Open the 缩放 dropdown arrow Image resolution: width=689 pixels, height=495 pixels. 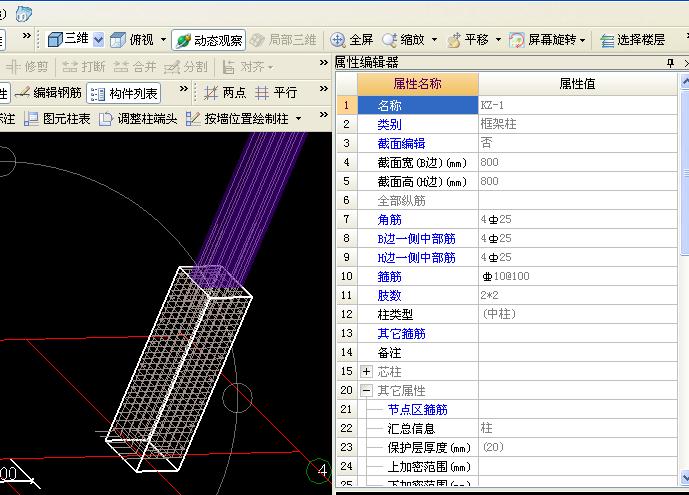click(434, 40)
